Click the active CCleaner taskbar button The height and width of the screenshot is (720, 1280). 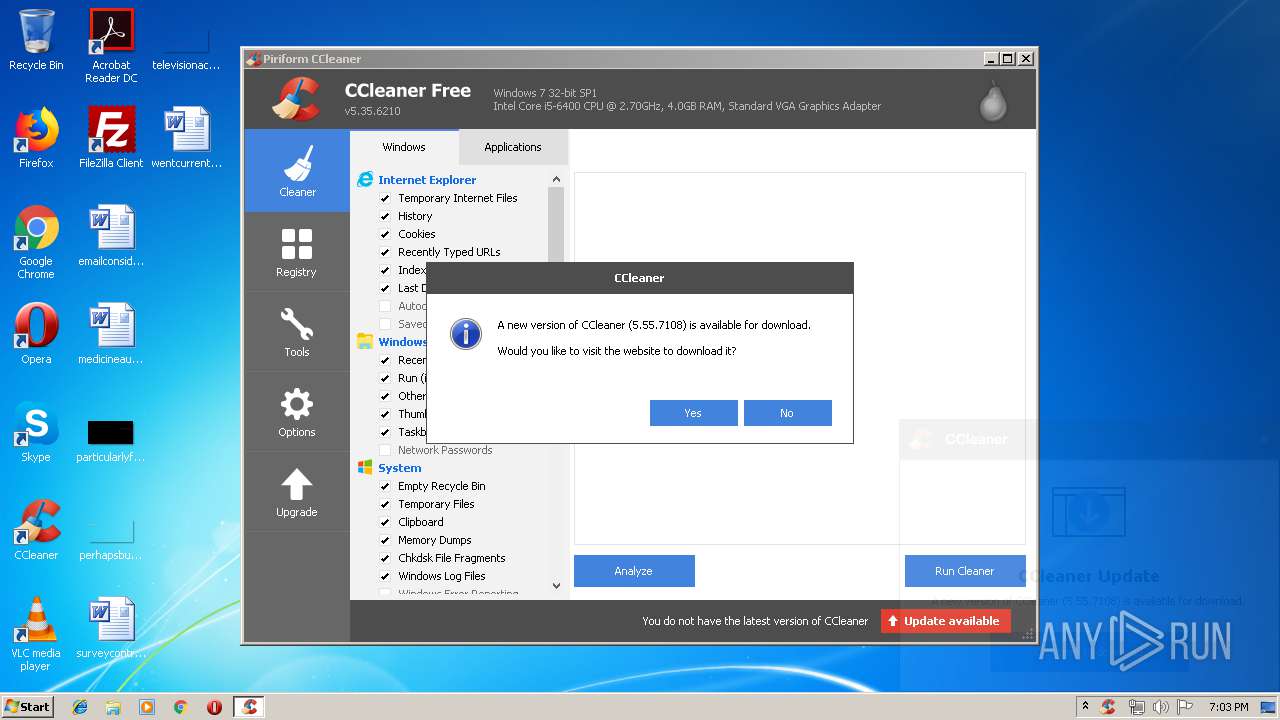[x=249, y=707]
